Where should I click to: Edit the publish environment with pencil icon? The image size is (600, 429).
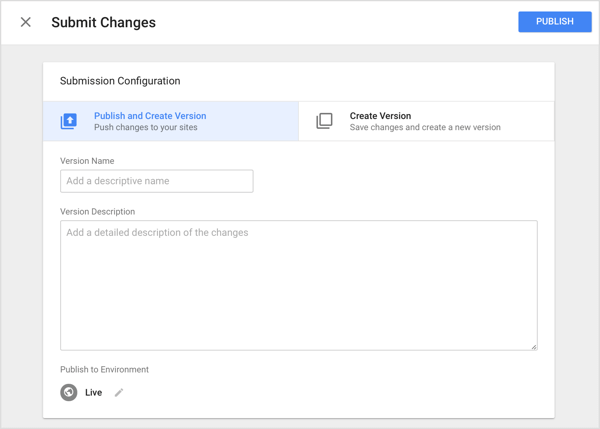pos(119,393)
